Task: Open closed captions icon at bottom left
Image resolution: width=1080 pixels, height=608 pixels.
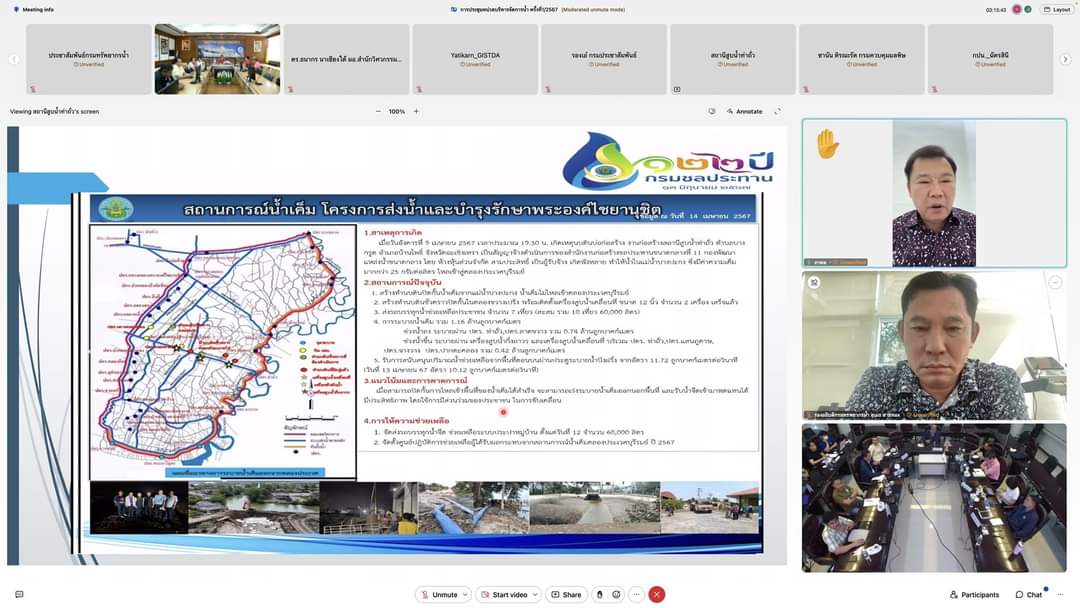Action: pyautogui.click(x=19, y=594)
